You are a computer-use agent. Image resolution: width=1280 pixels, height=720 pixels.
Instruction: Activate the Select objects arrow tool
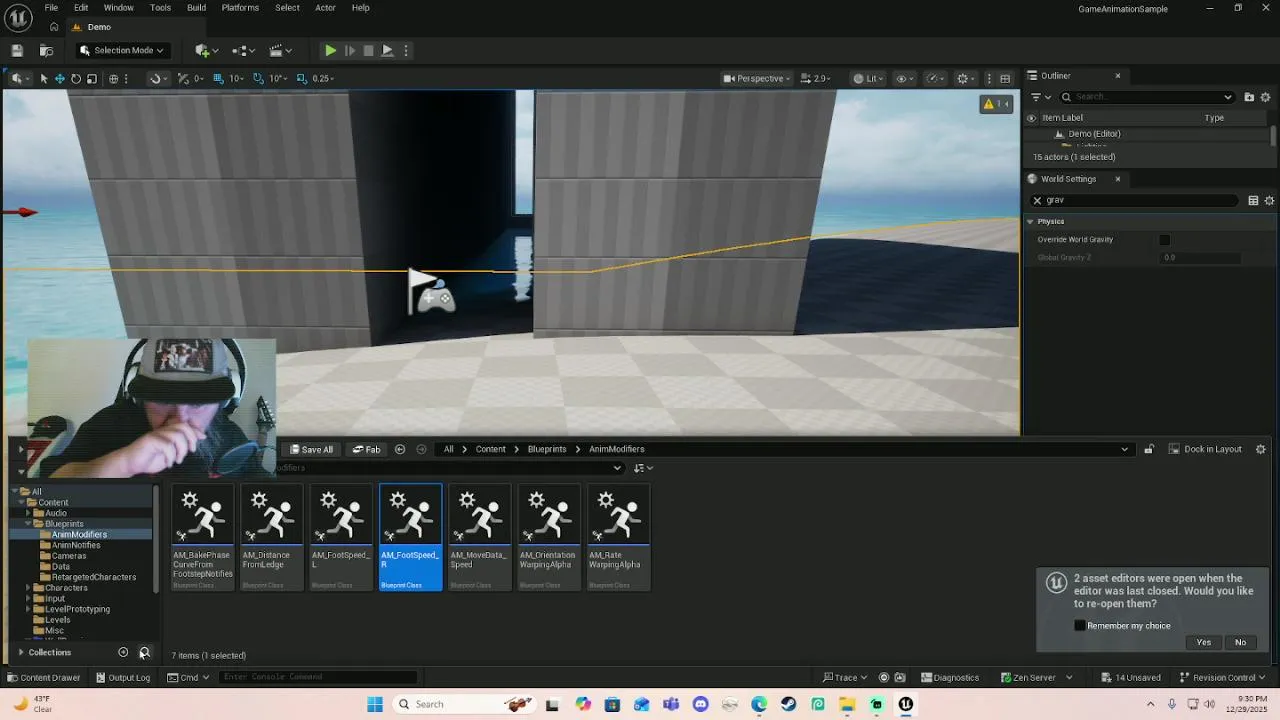click(43, 78)
